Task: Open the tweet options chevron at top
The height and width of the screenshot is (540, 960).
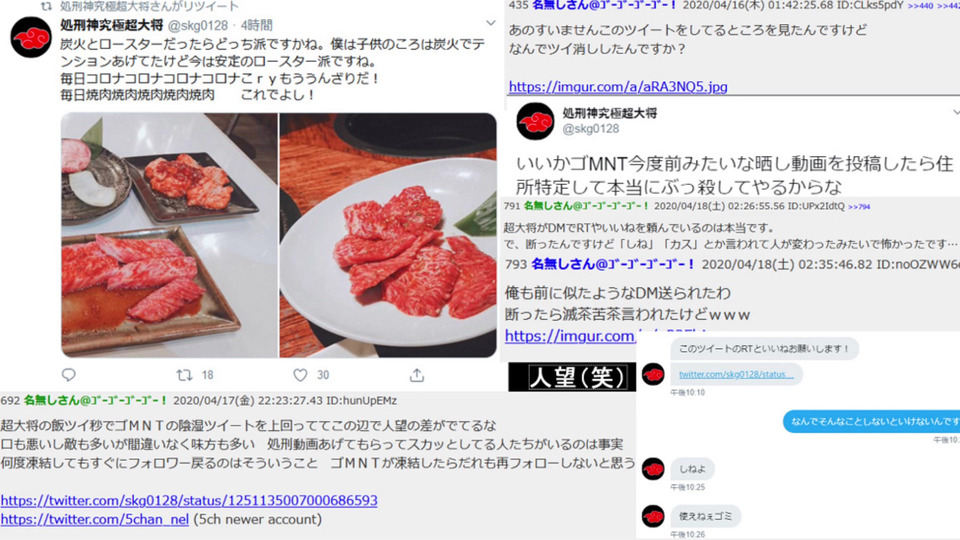Action: click(490, 23)
